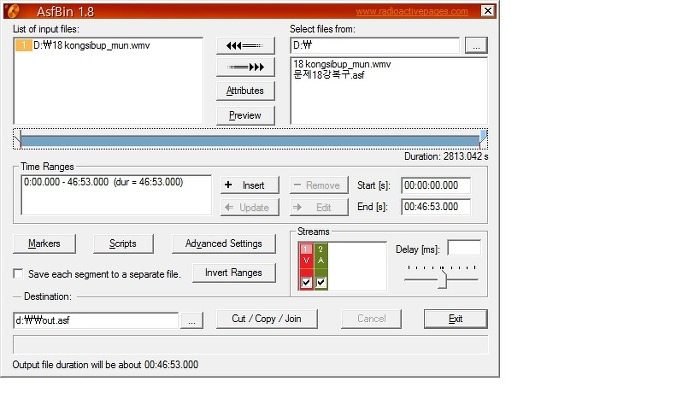Exit the AsfBin application
The image size is (700, 393).
[x=455, y=319]
